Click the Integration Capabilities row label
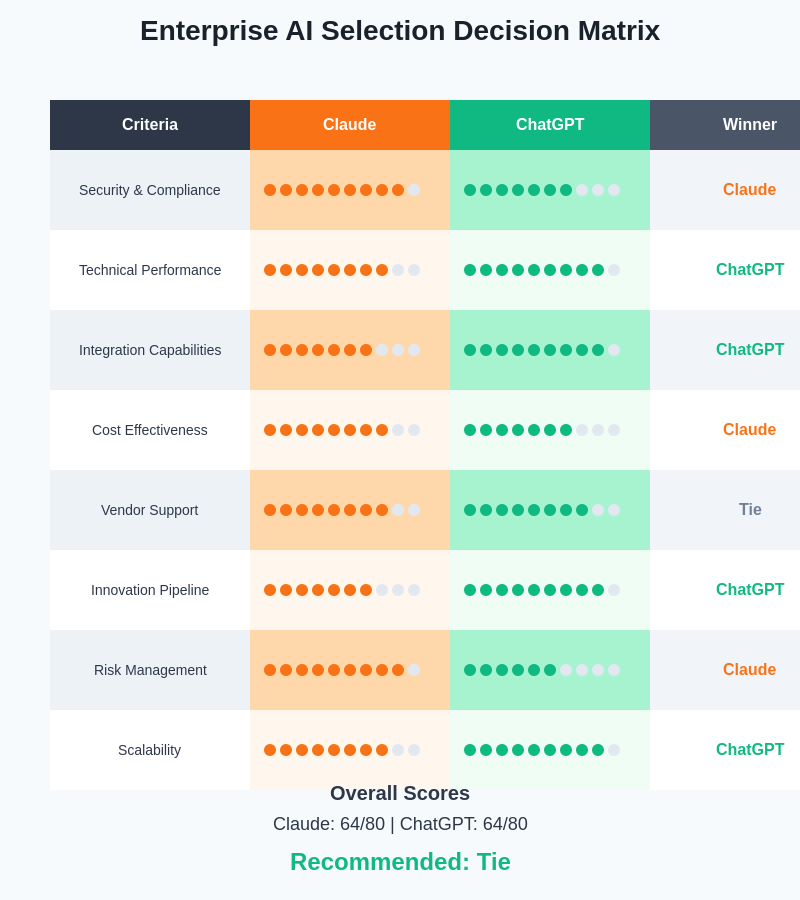Viewport: 800px width, 900px height. point(150,350)
